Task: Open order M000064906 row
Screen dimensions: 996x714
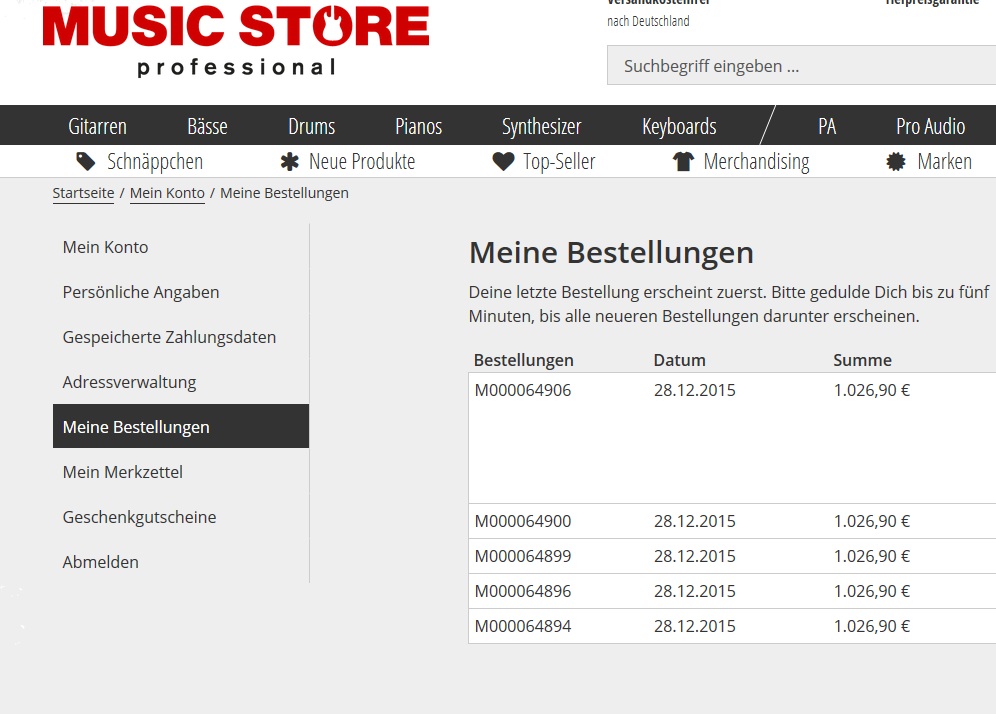Action: coord(523,391)
